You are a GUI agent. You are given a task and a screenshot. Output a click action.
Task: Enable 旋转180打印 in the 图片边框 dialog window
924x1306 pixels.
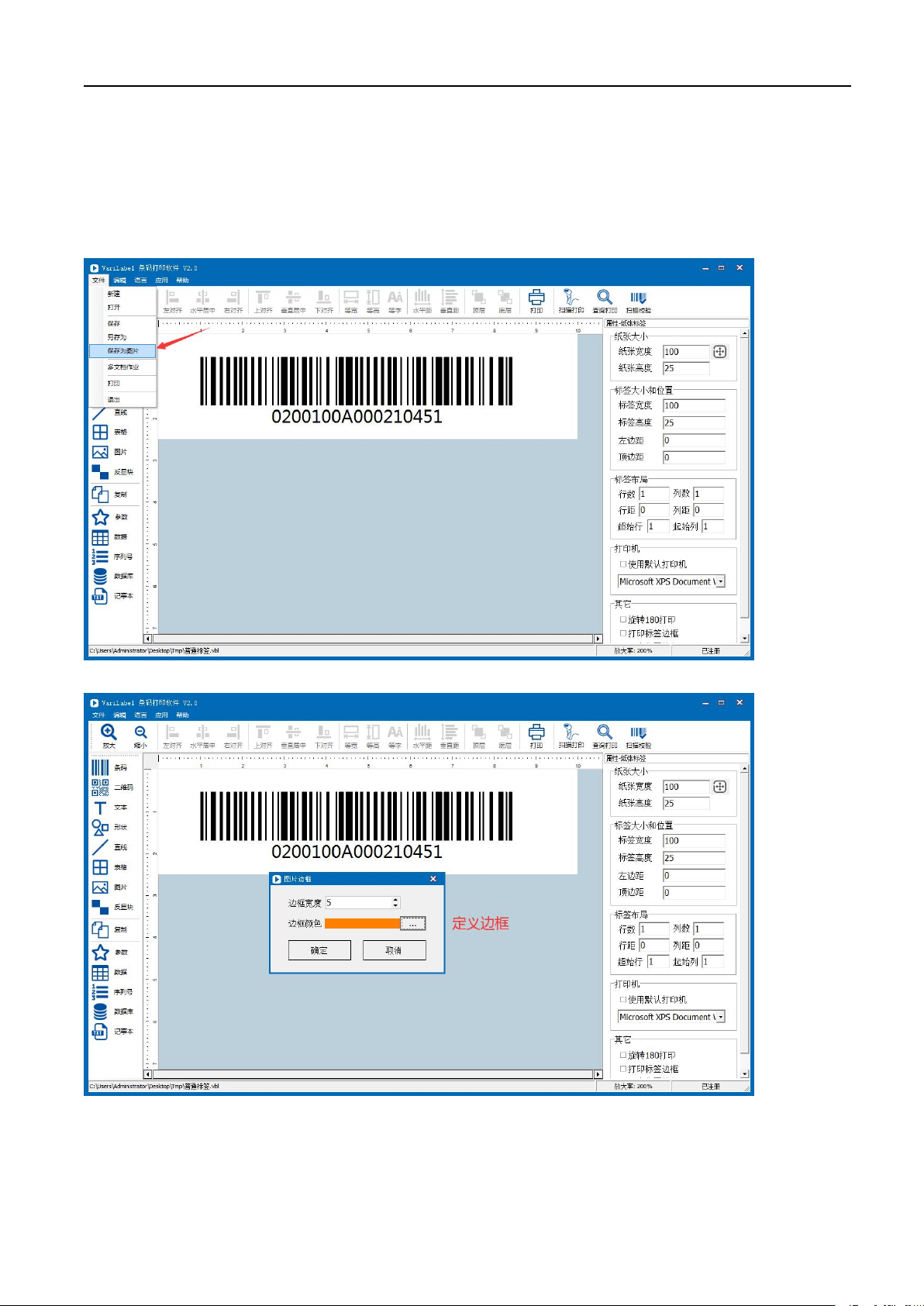click(622, 1056)
